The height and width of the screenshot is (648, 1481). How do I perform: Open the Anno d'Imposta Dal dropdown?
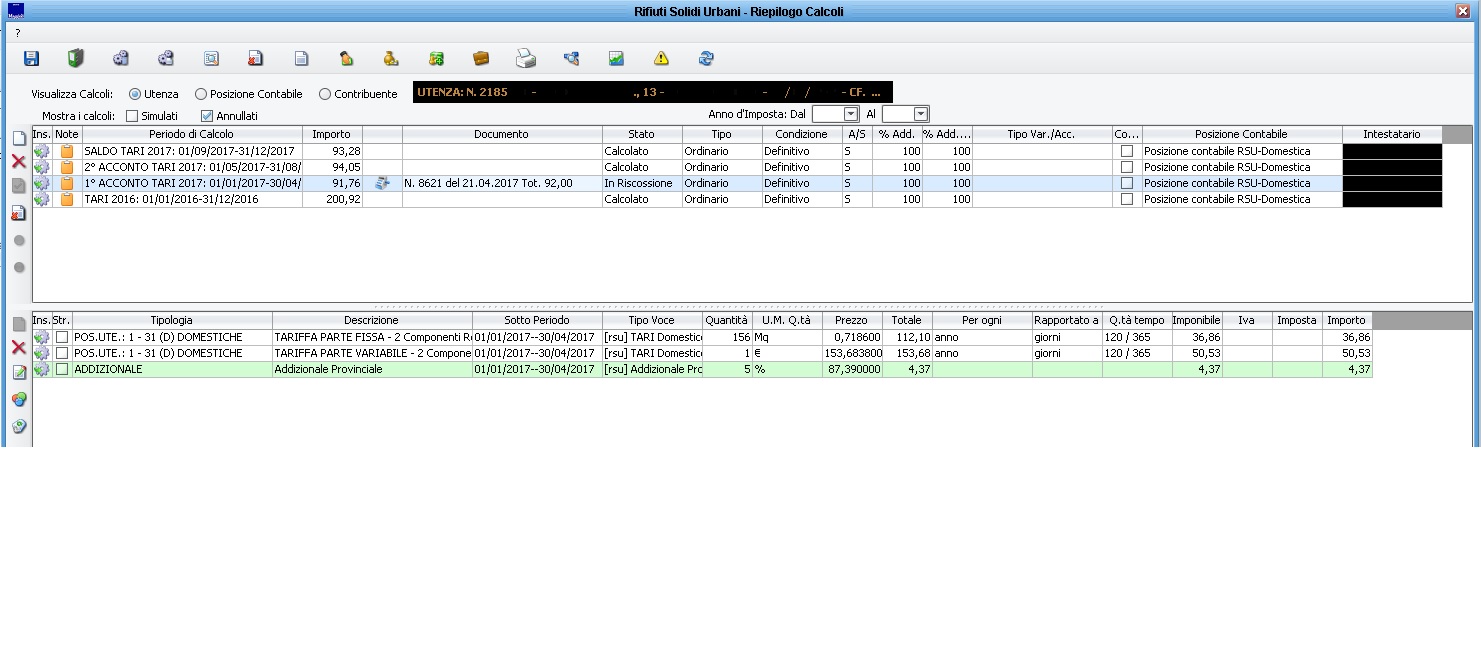coord(851,115)
